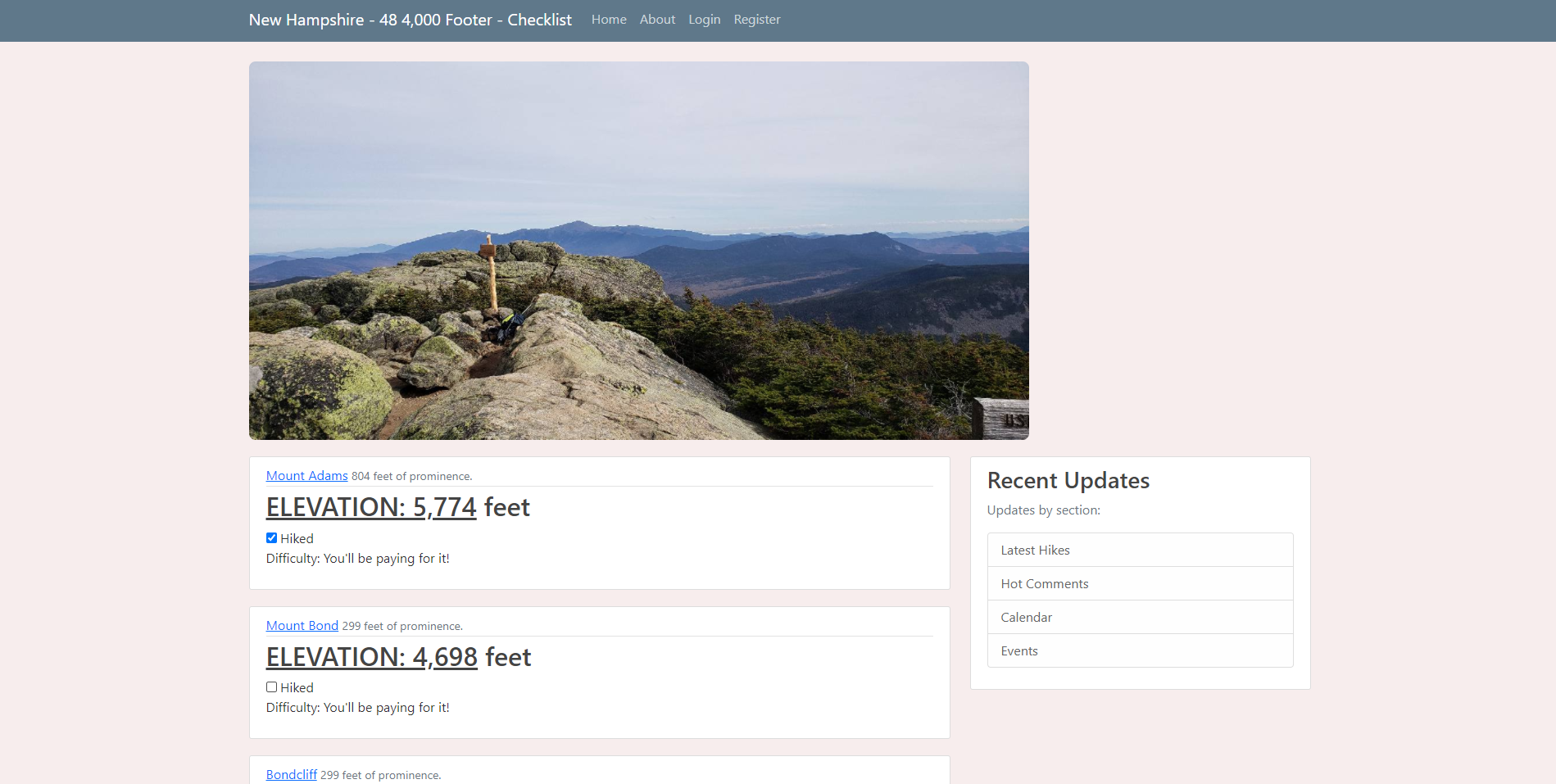Click the summit banner photograph
Screen dimensions: 1556x784
(638, 250)
